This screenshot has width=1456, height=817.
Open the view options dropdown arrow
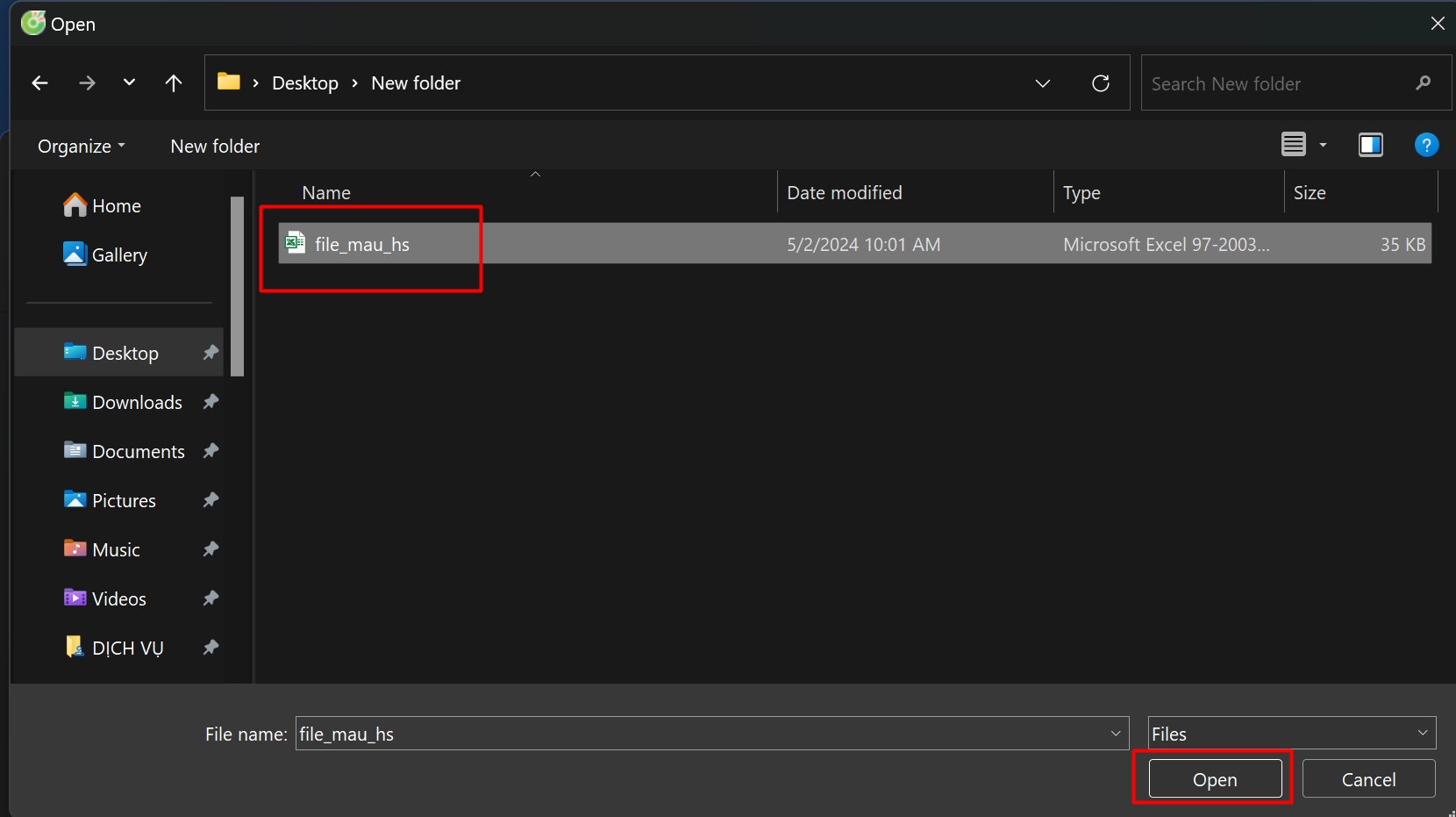1323,145
